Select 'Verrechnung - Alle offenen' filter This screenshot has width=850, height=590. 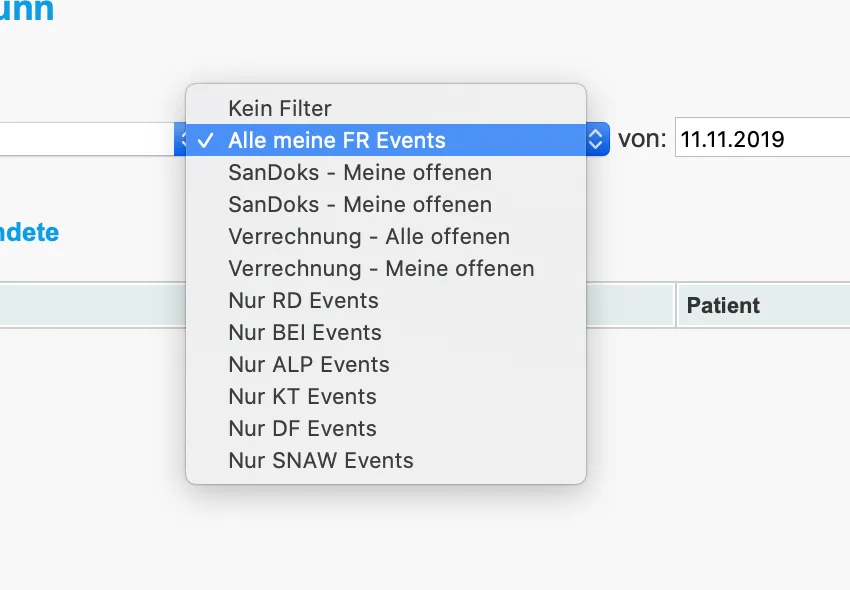click(x=368, y=236)
